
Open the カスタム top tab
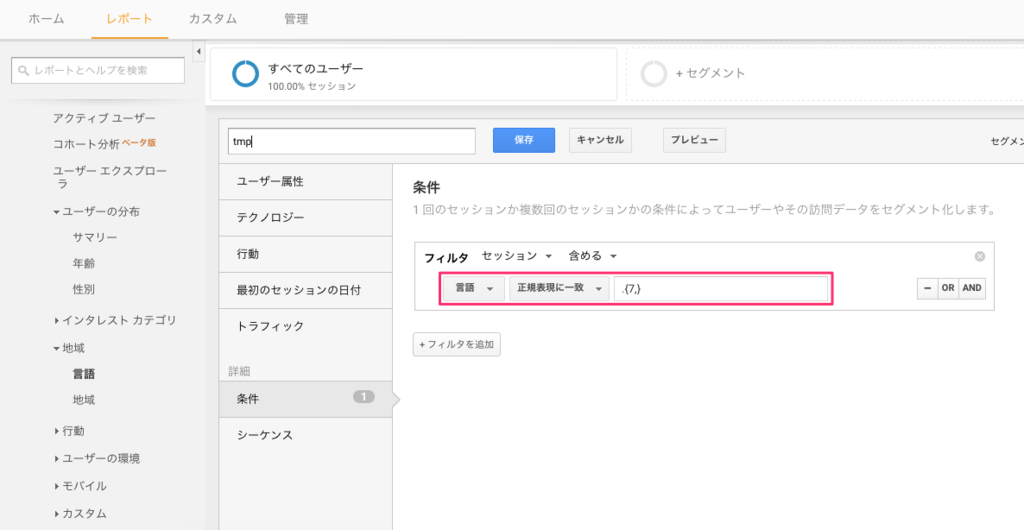(x=212, y=19)
